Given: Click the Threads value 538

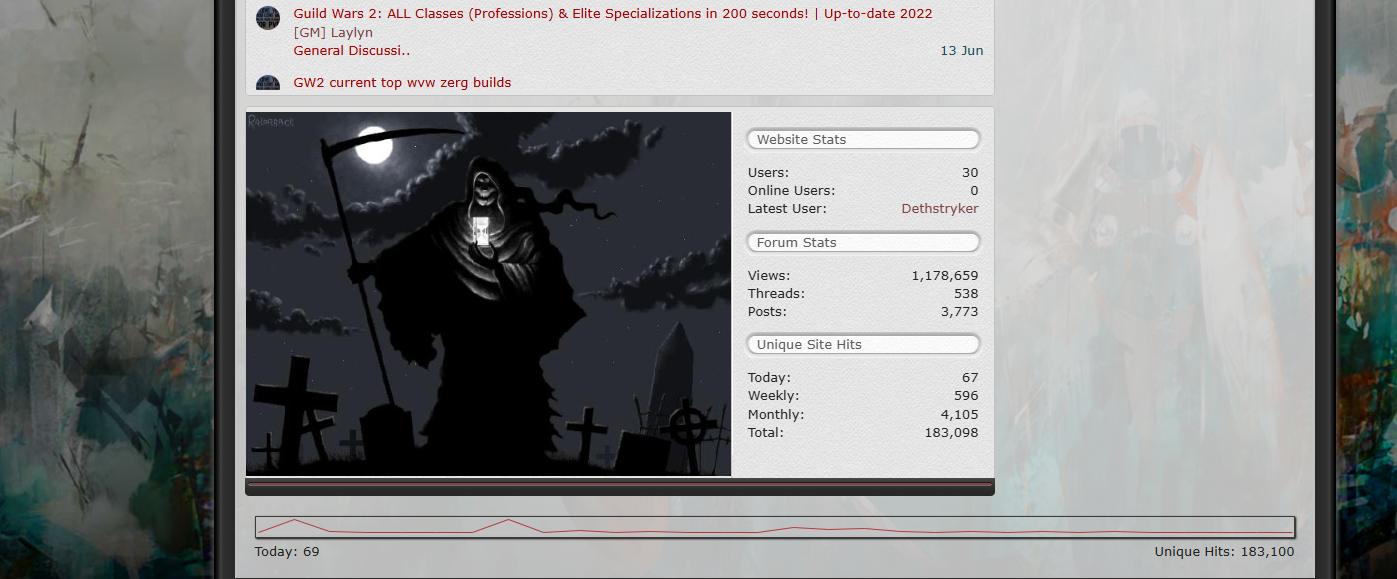Looking at the screenshot, I should click(966, 294).
